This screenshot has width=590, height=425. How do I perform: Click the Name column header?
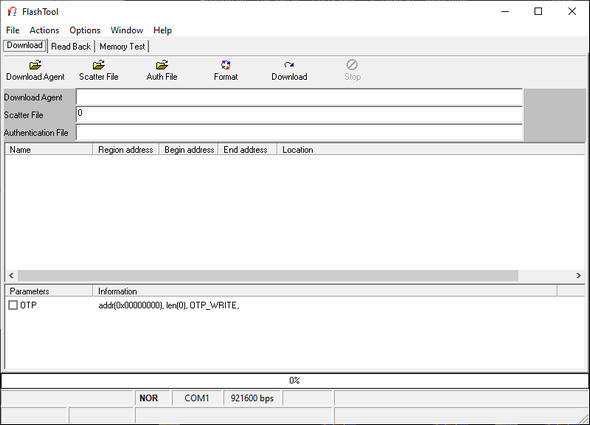click(49, 149)
